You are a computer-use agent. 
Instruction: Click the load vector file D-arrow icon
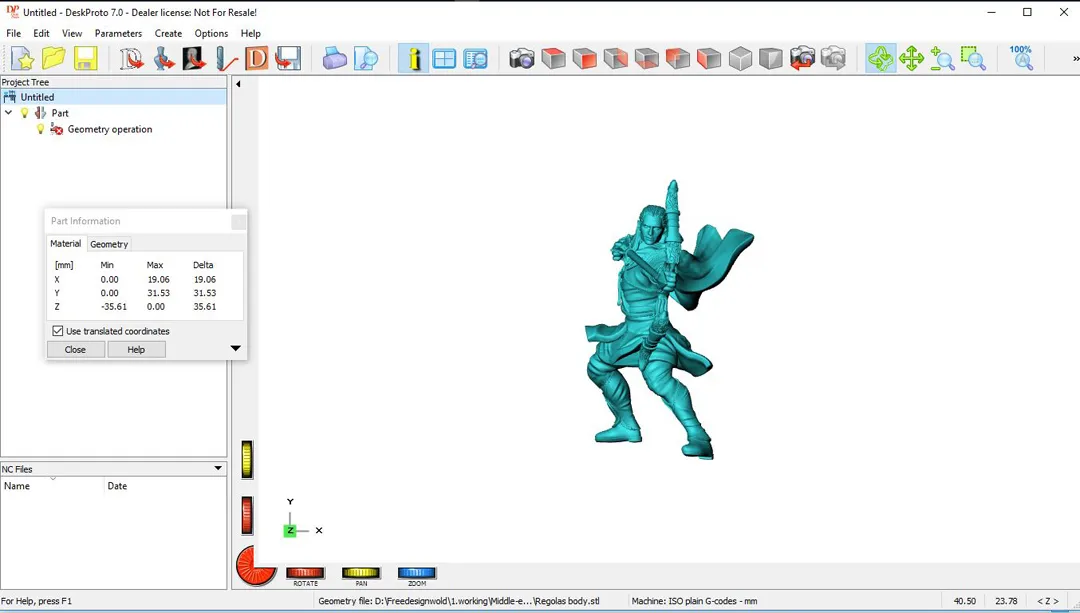132,59
